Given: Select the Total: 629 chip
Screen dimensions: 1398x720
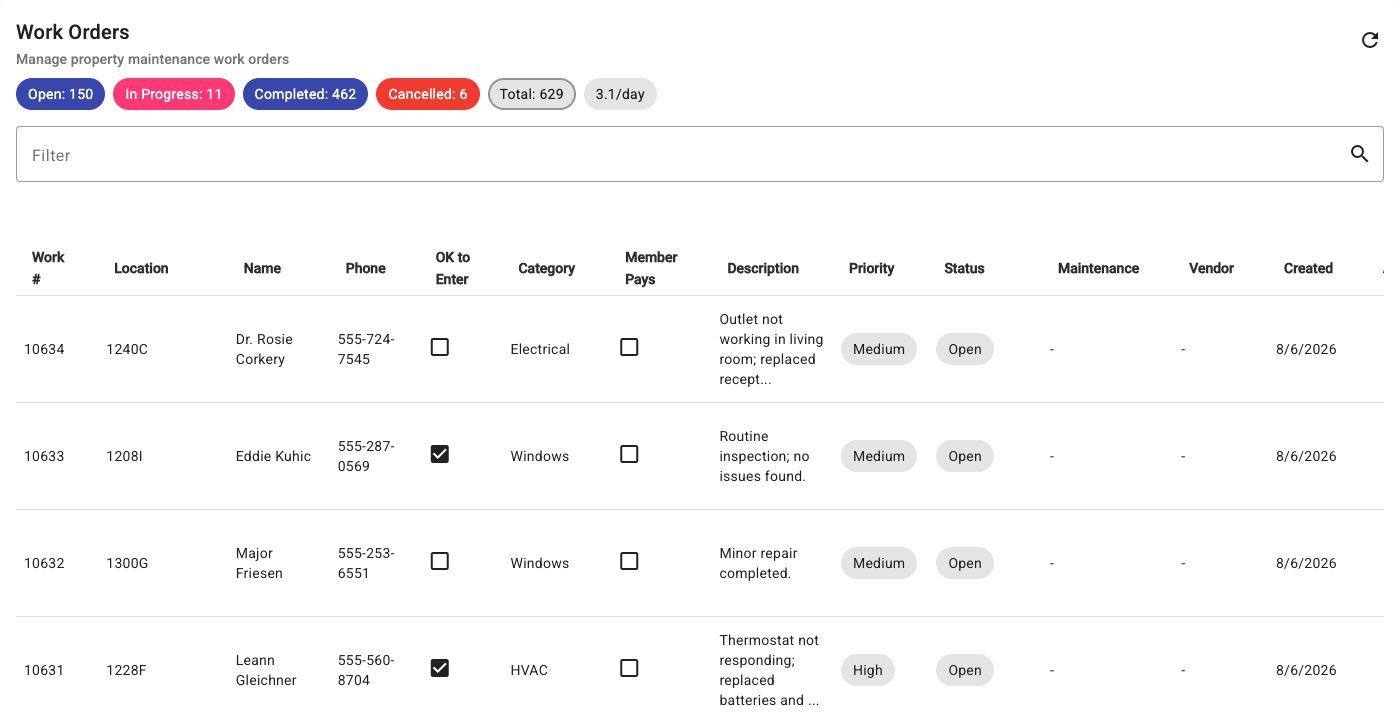Looking at the screenshot, I should tap(532, 94).
